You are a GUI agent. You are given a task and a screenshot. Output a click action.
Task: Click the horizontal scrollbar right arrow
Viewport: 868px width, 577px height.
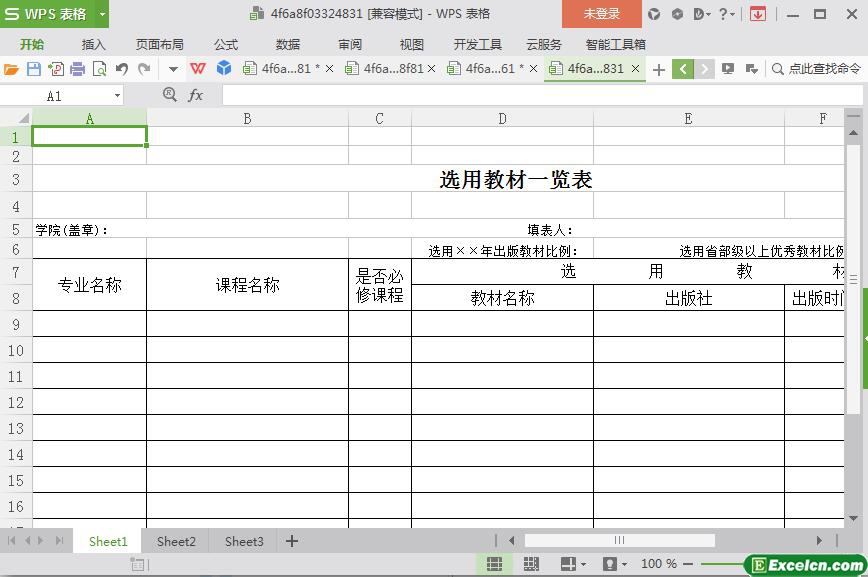tap(819, 540)
